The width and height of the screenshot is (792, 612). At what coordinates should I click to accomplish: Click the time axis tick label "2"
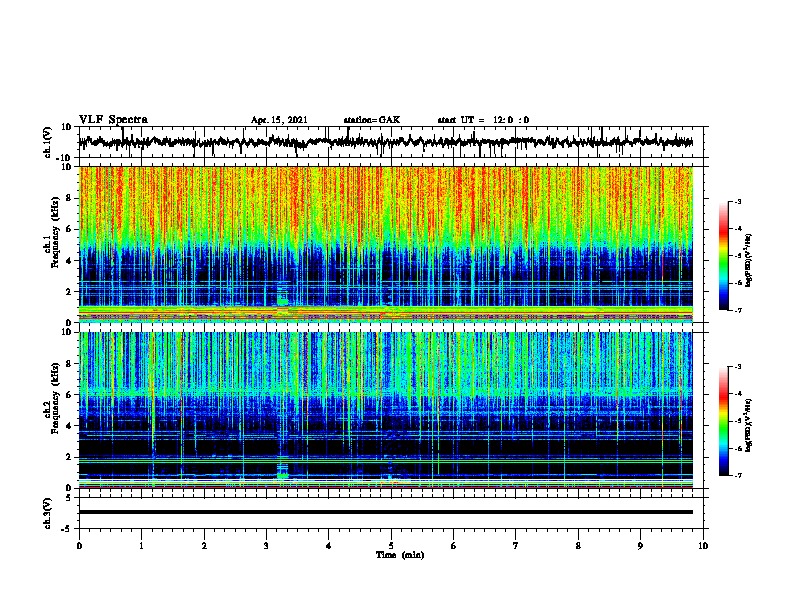pyautogui.click(x=204, y=546)
